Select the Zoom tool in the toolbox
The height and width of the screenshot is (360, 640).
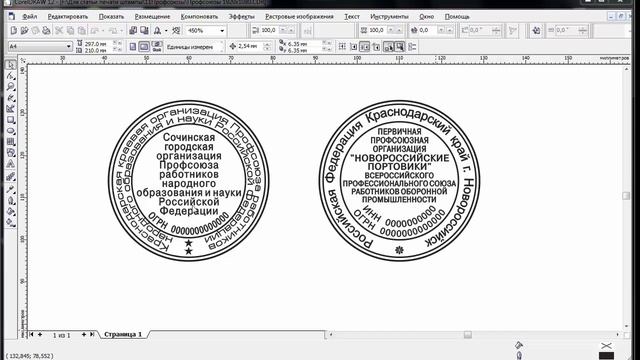[x=11, y=87]
